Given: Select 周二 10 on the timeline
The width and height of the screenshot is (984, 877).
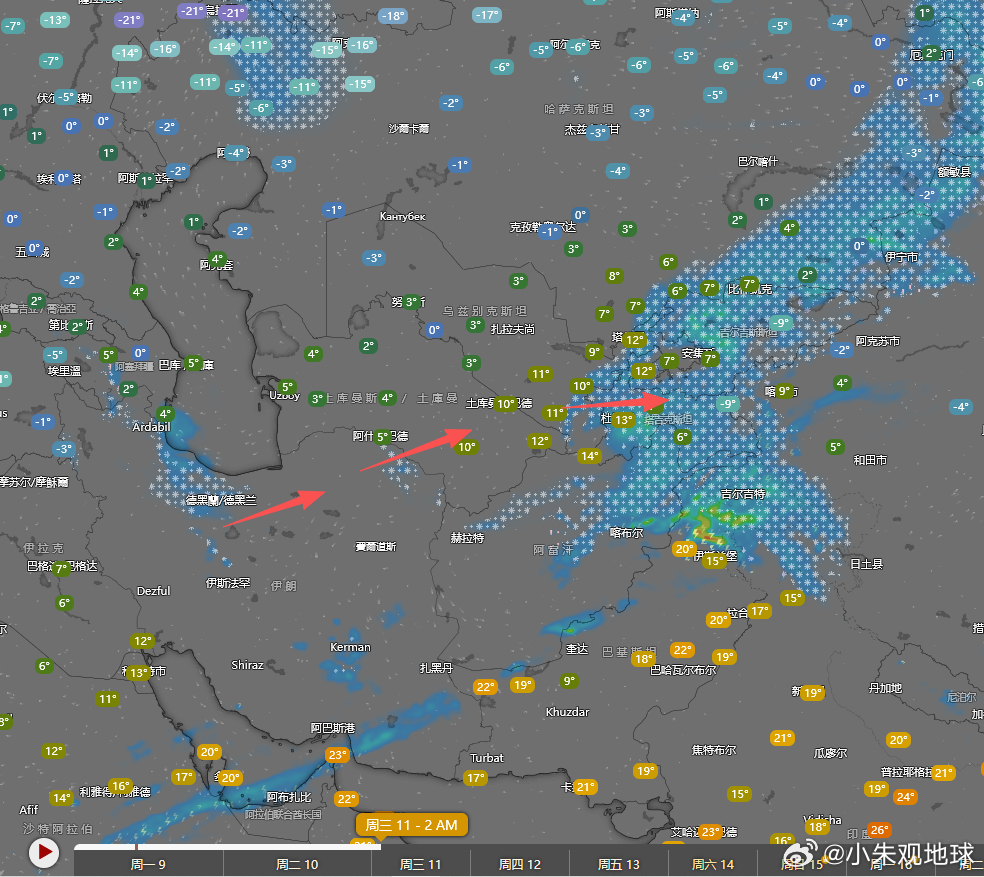Looking at the screenshot, I should tap(297, 864).
